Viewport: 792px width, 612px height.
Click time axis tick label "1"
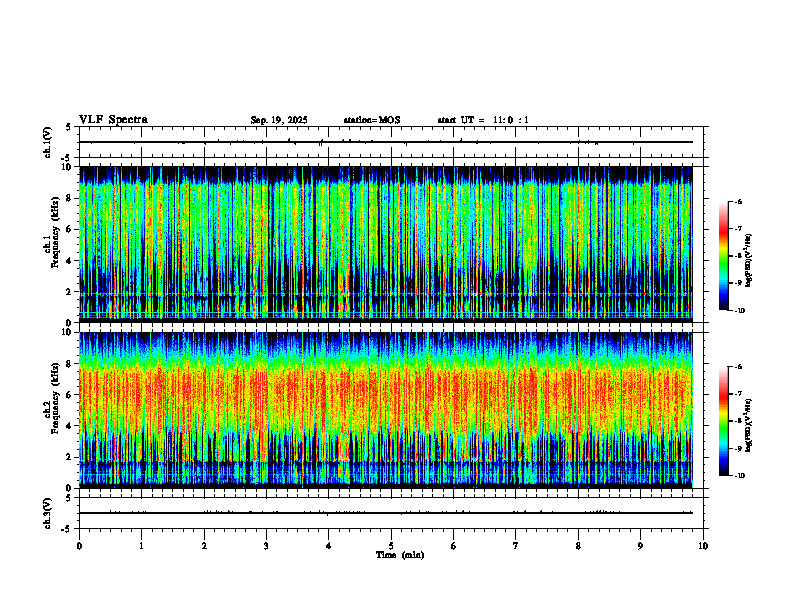(141, 546)
